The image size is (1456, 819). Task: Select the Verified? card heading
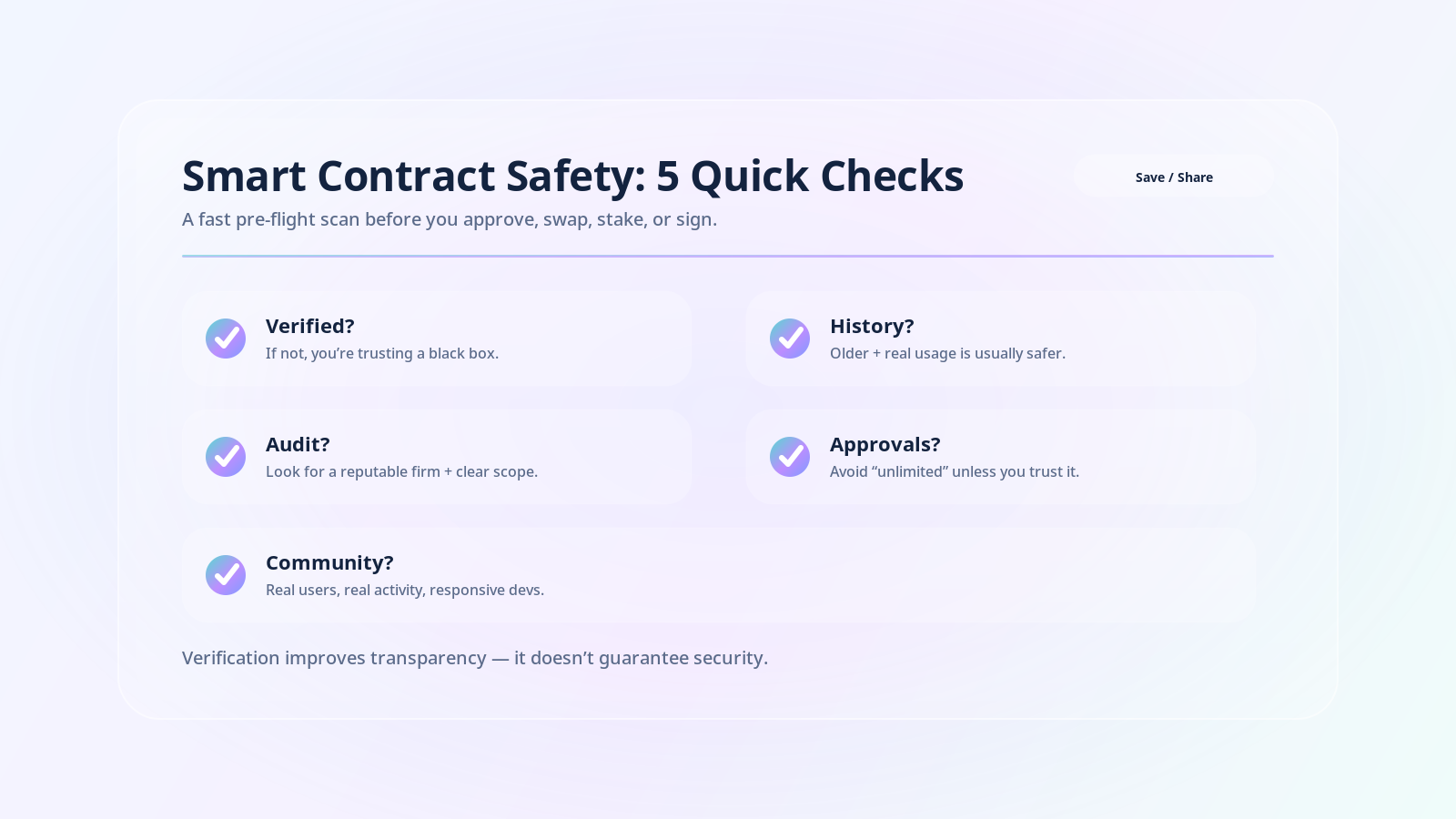[309, 326]
